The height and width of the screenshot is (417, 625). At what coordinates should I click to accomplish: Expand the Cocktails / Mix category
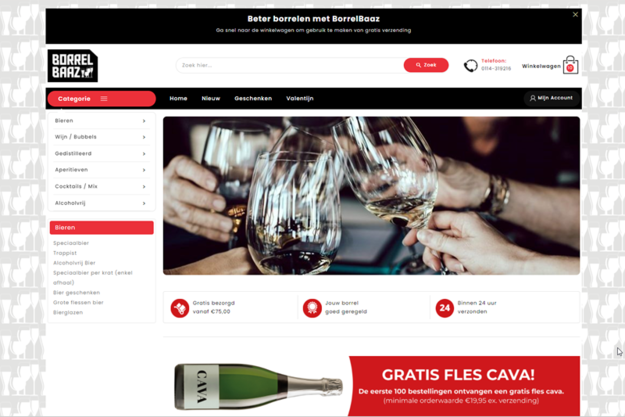100,186
